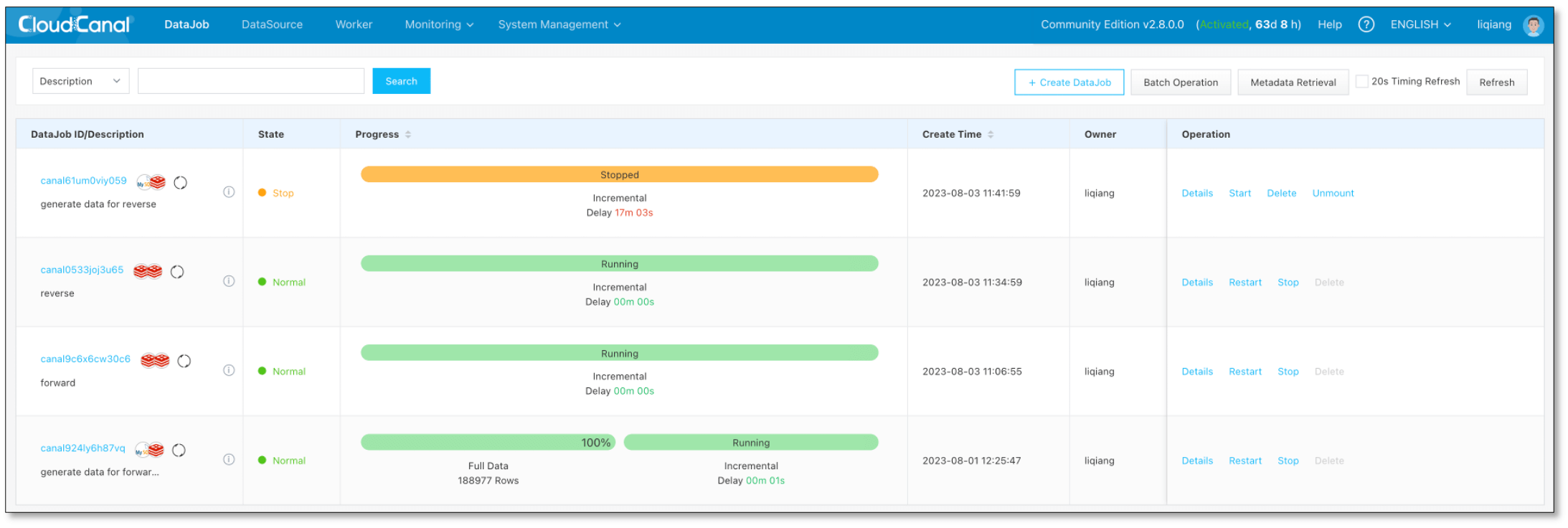Click Unmount for canal61um0viy059

pyautogui.click(x=1333, y=193)
